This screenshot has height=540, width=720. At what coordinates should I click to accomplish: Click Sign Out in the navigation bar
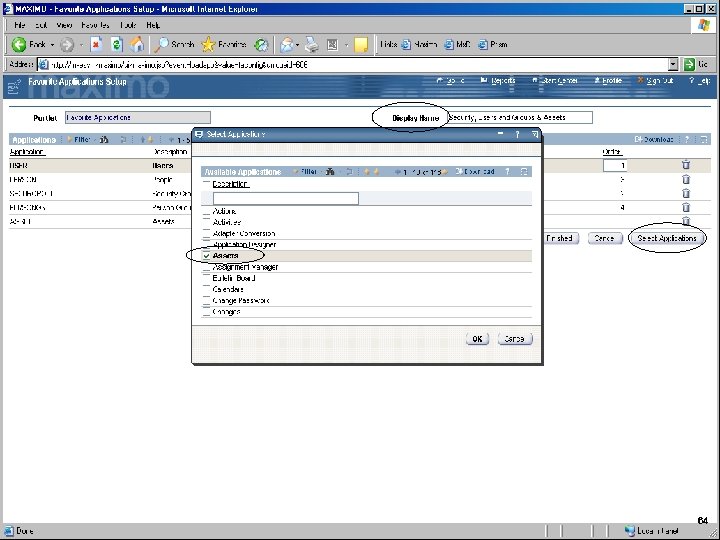click(x=655, y=81)
